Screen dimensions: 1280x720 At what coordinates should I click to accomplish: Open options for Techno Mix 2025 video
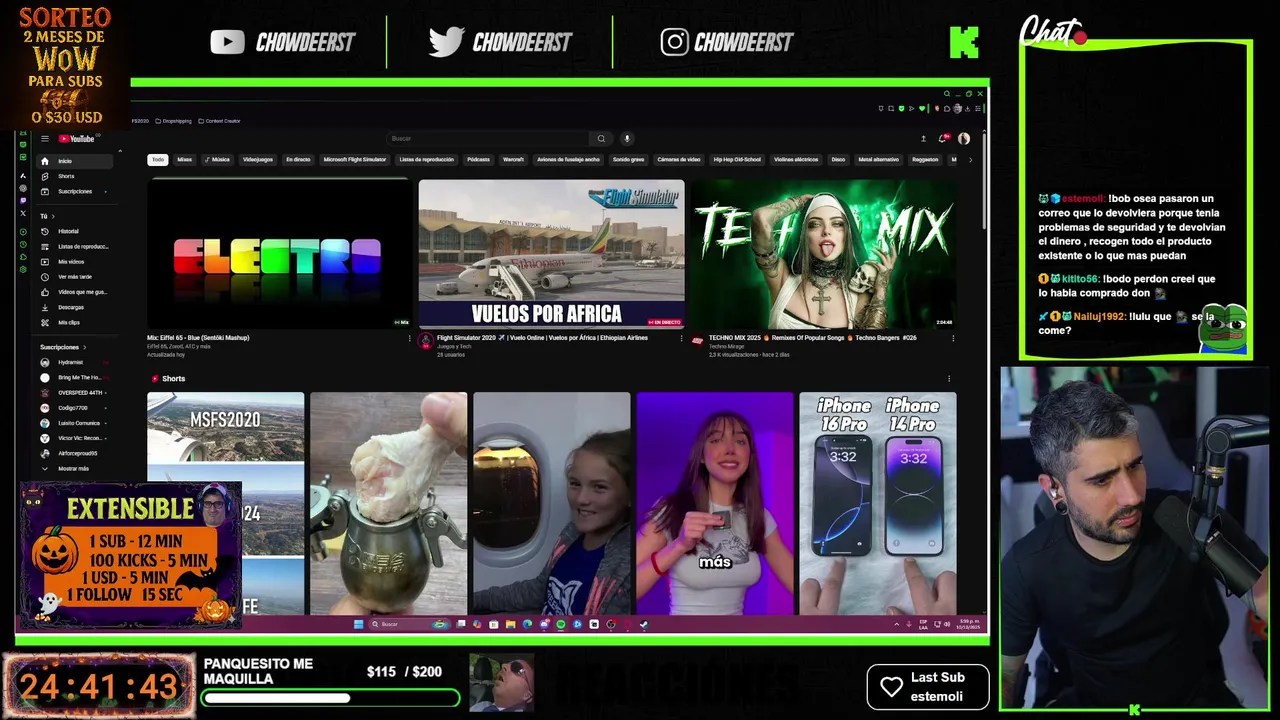pos(952,338)
